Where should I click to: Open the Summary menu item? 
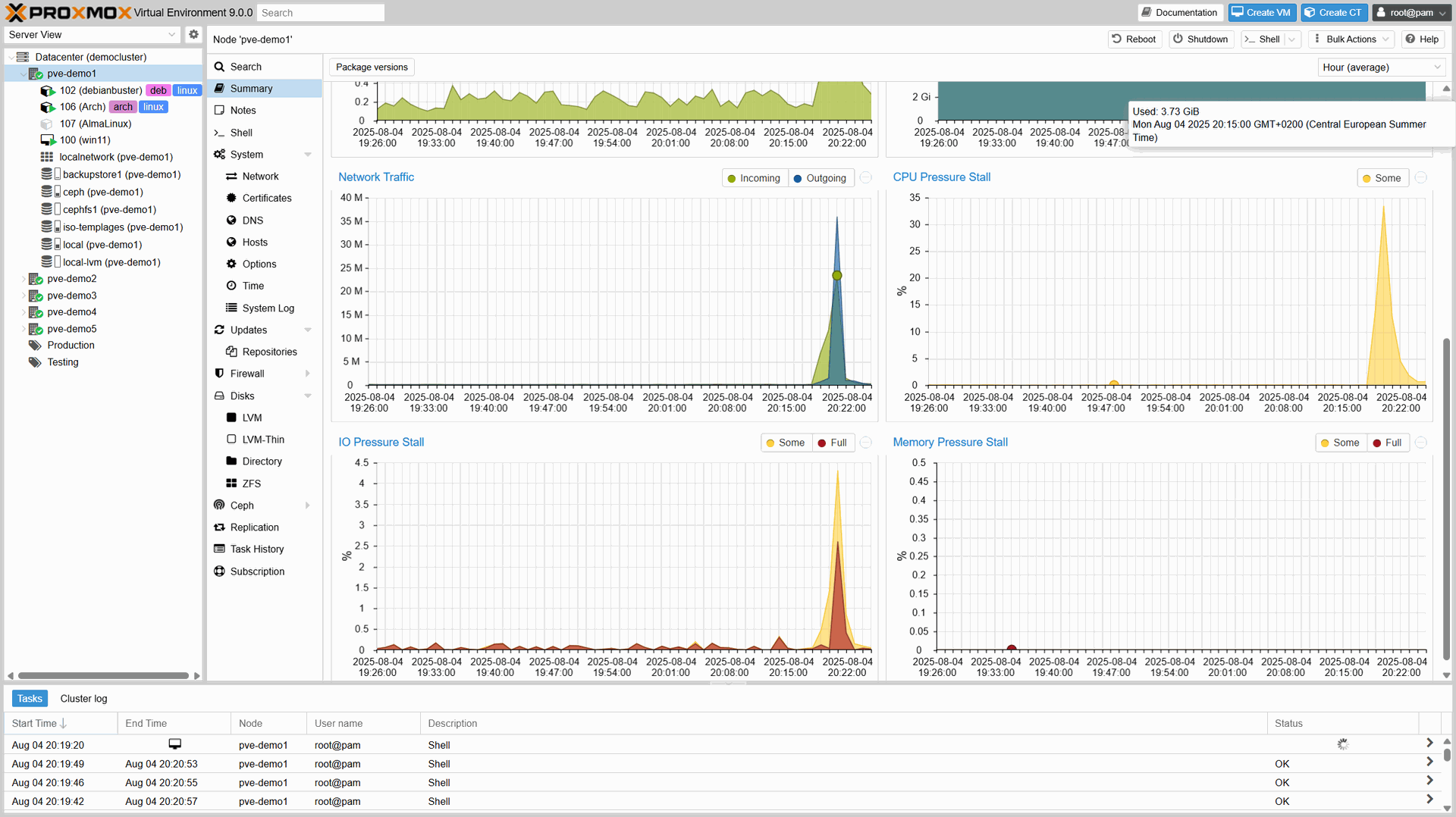coord(251,89)
